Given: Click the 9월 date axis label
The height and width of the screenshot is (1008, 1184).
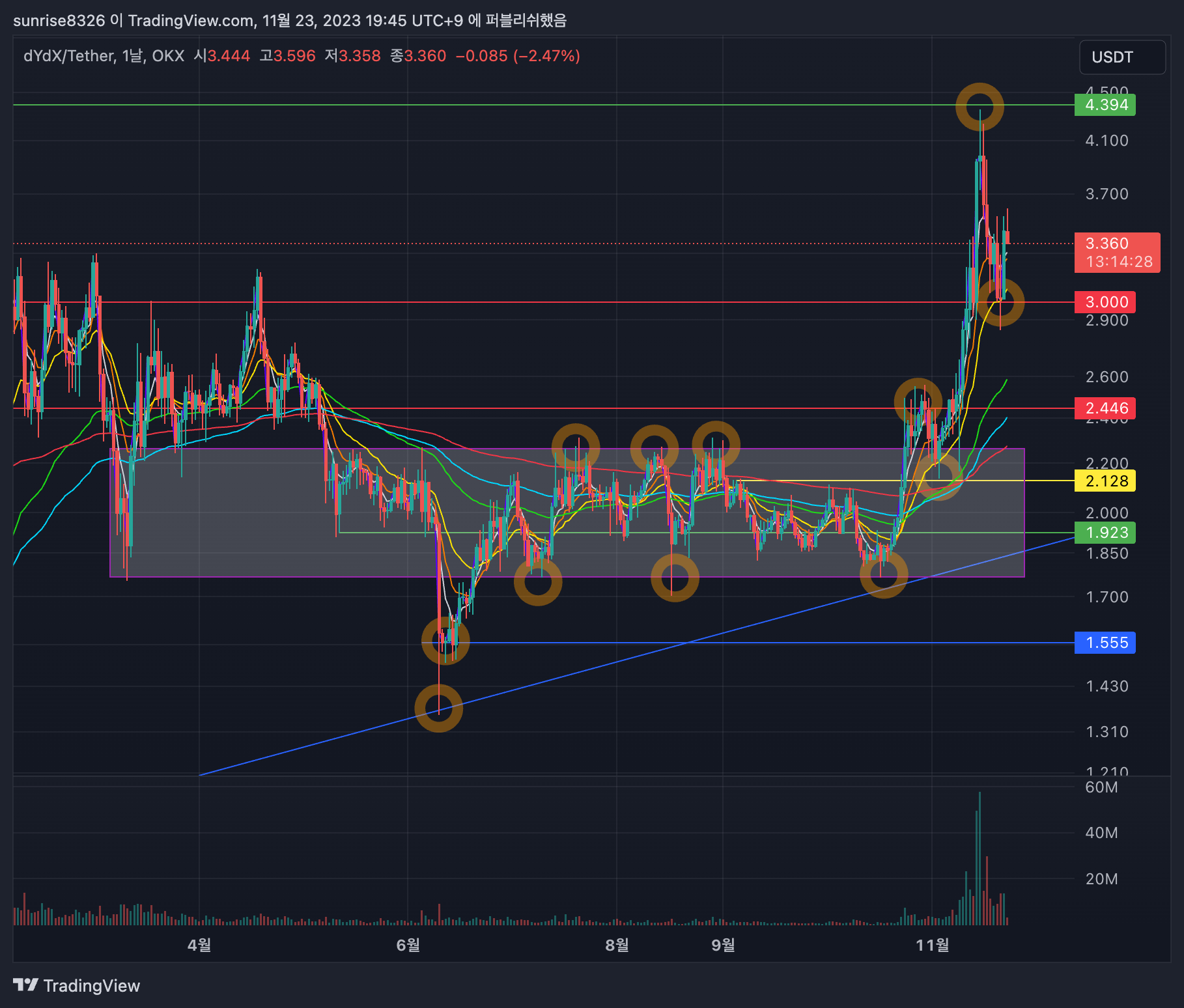Looking at the screenshot, I should [723, 945].
